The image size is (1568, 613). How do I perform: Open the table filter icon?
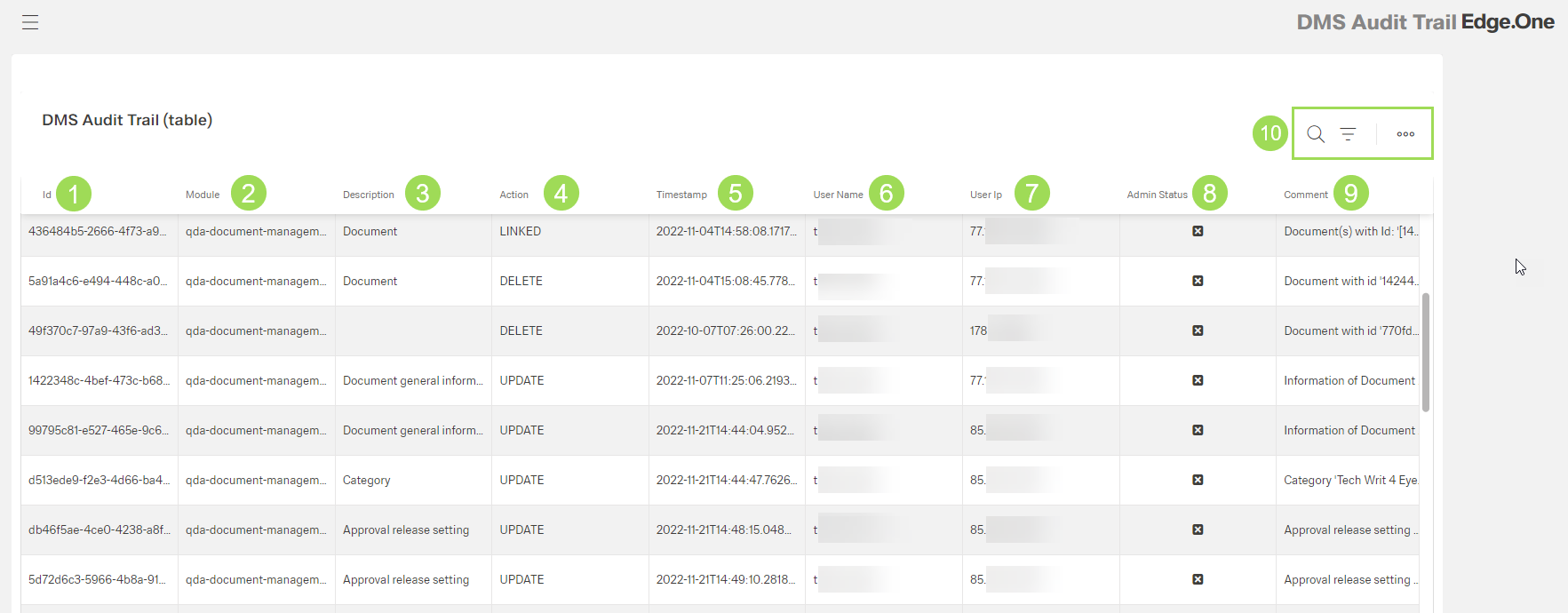coord(1348,134)
